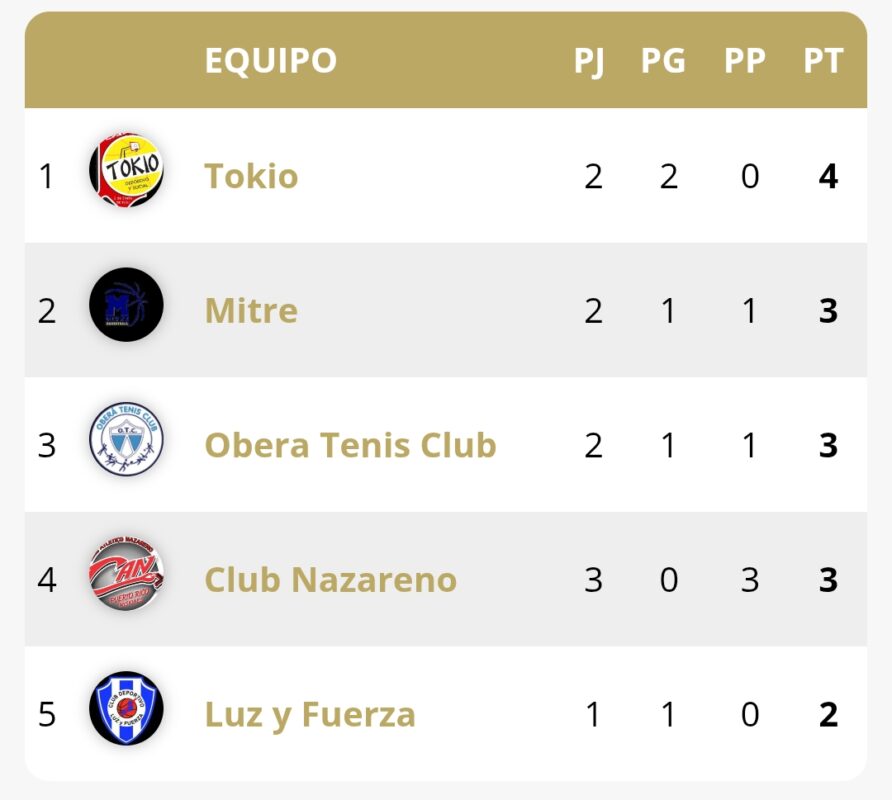The image size is (892, 800).
Task: Click Luz y Fuerza's points total of 2
Action: [x=828, y=715]
